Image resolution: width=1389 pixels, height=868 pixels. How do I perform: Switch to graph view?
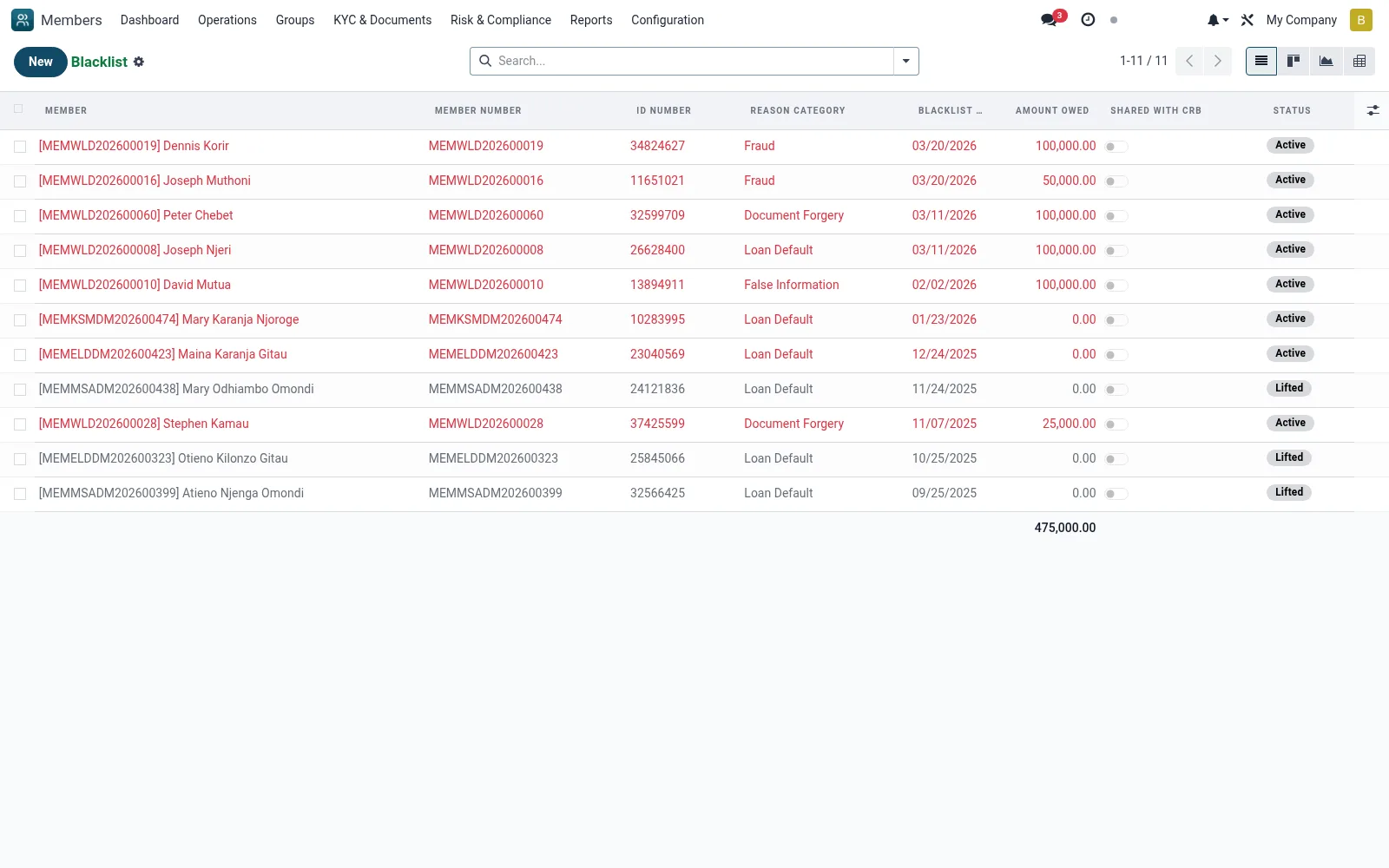pyautogui.click(x=1326, y=61)
